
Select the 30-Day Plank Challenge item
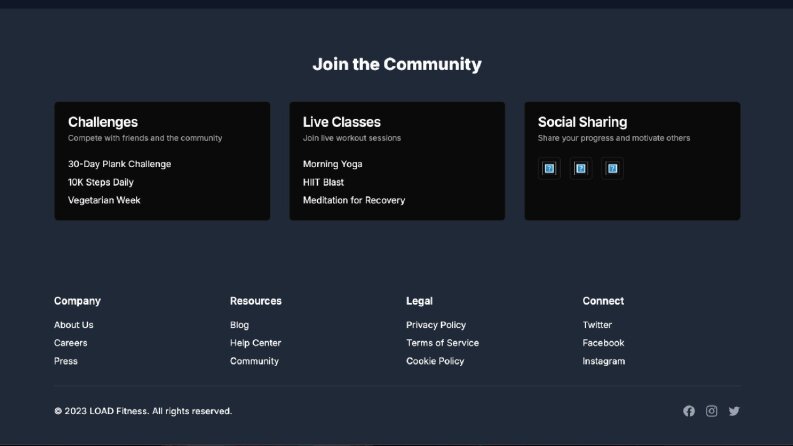(x=119, y=164)
